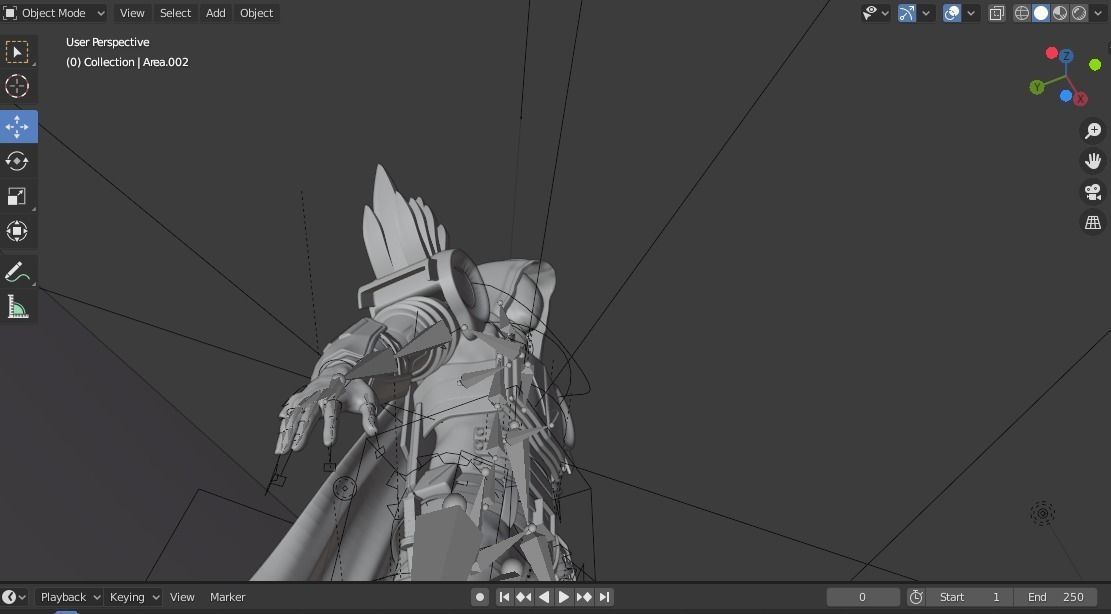Toggle X-Ray display icon
Screen dimensions: 1111x614
(x=996, y=13)
